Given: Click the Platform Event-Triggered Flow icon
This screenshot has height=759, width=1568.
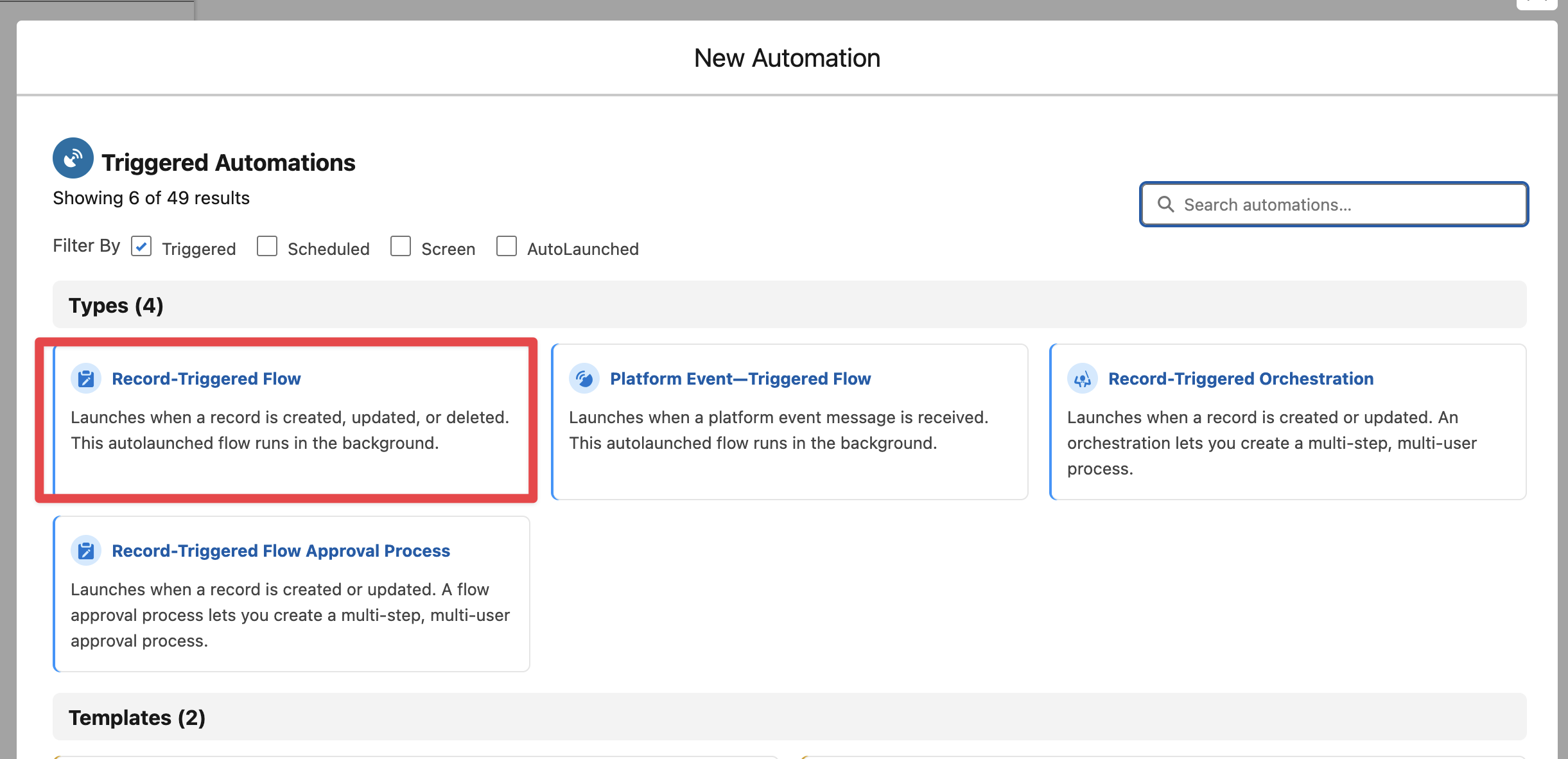Looking at the screenshot, I should [x=584, y=379].
